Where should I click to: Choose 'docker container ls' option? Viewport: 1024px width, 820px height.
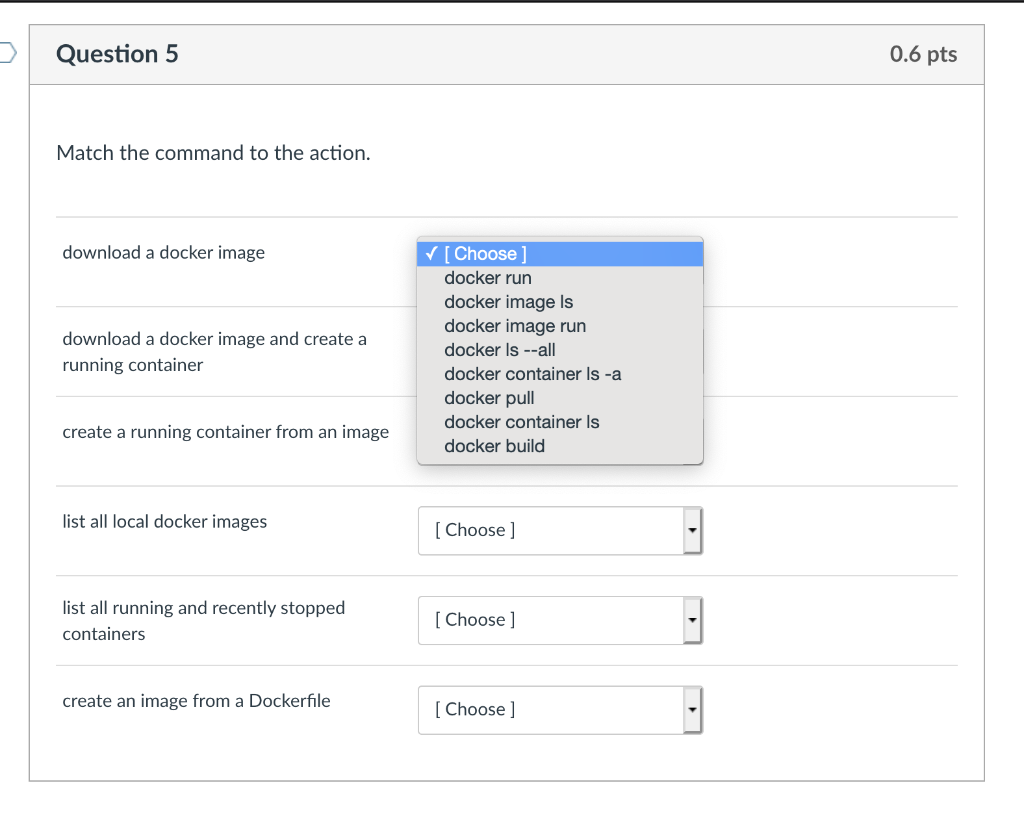click(560, 422)
